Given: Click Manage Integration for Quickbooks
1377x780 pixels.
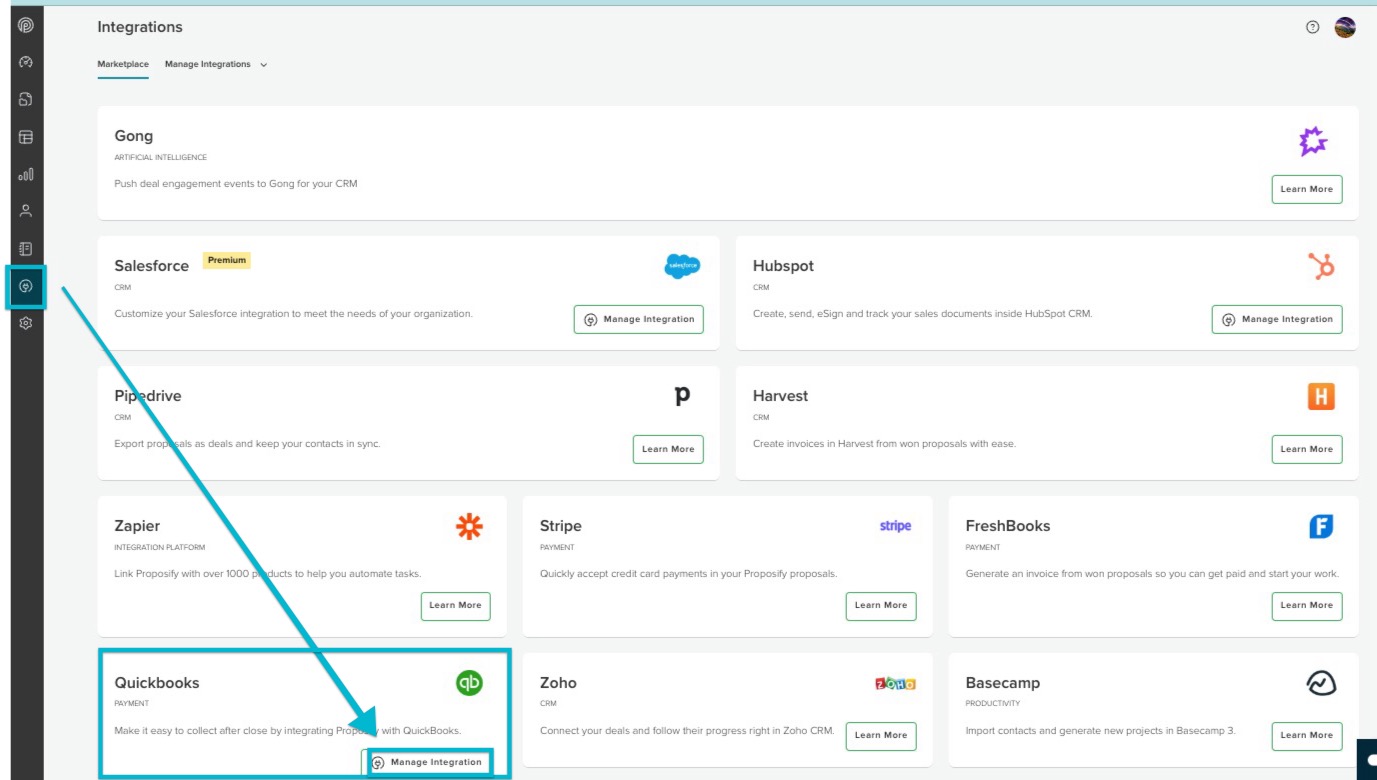Looking at the screenshot, I should coord(427,762).
